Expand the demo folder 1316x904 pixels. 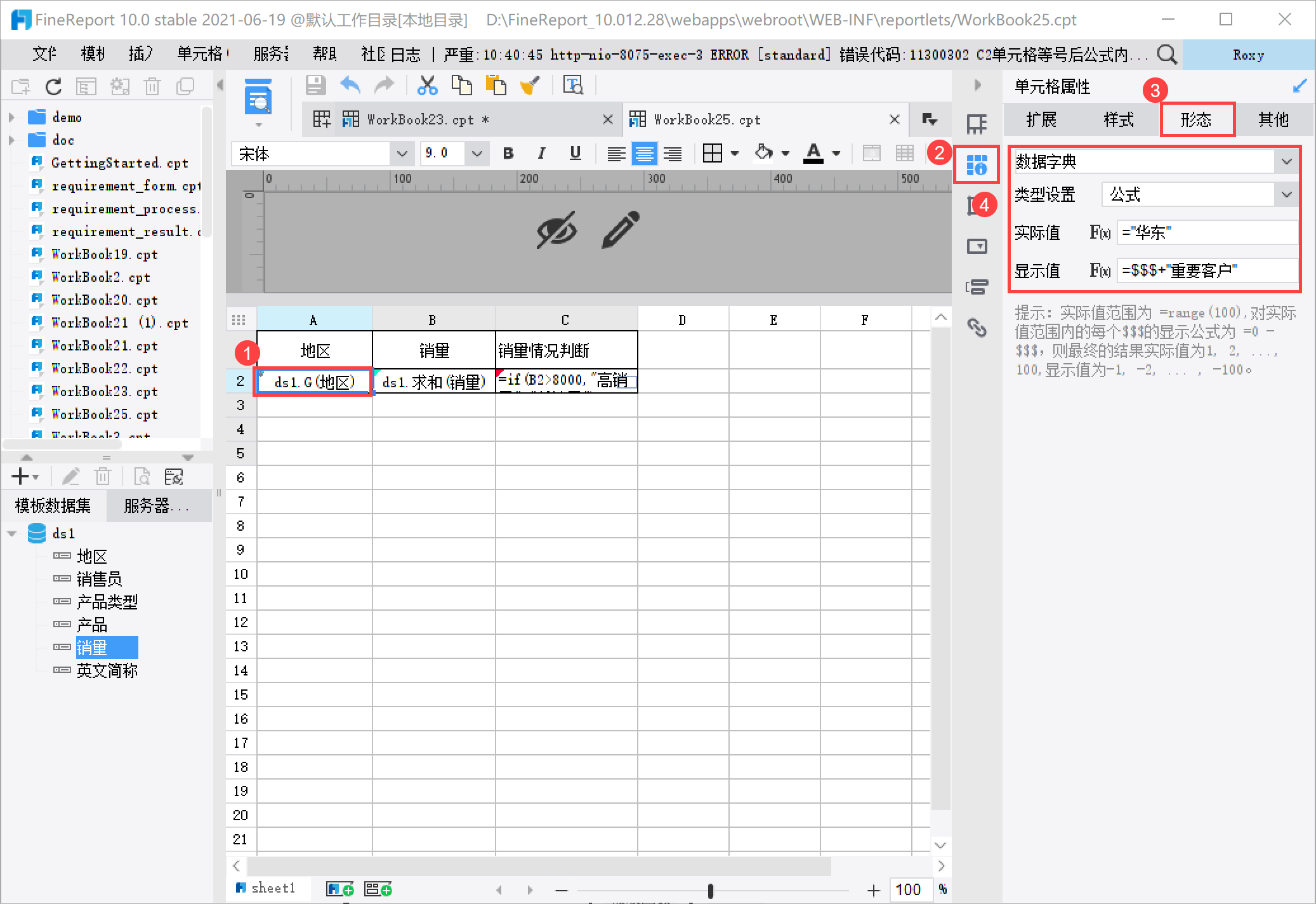tap(11, 117)
